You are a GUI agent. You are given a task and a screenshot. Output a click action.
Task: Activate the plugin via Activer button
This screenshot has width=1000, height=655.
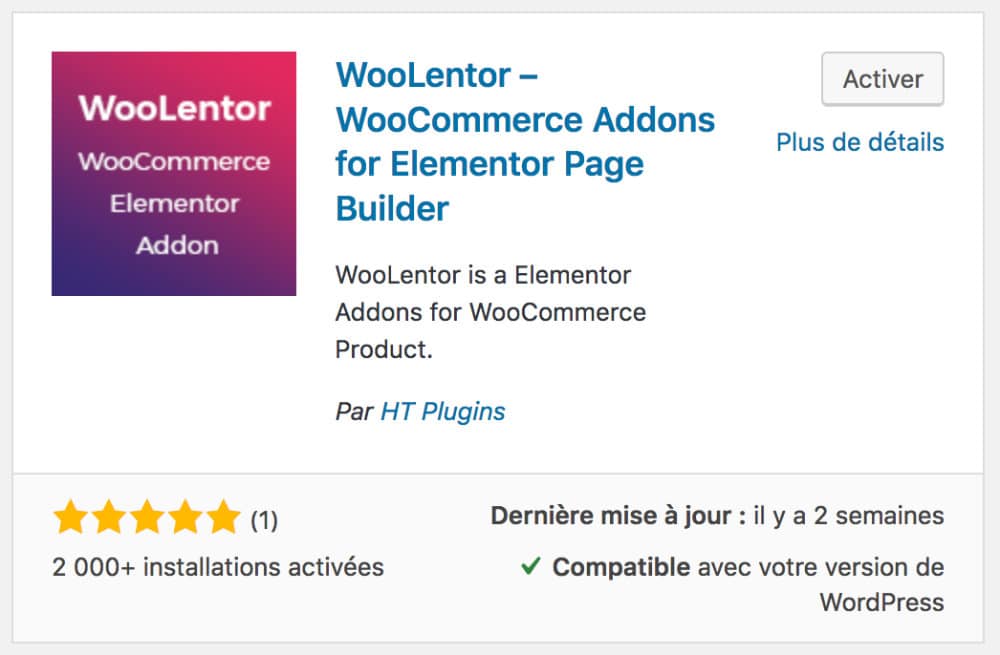tap(882, 79)
